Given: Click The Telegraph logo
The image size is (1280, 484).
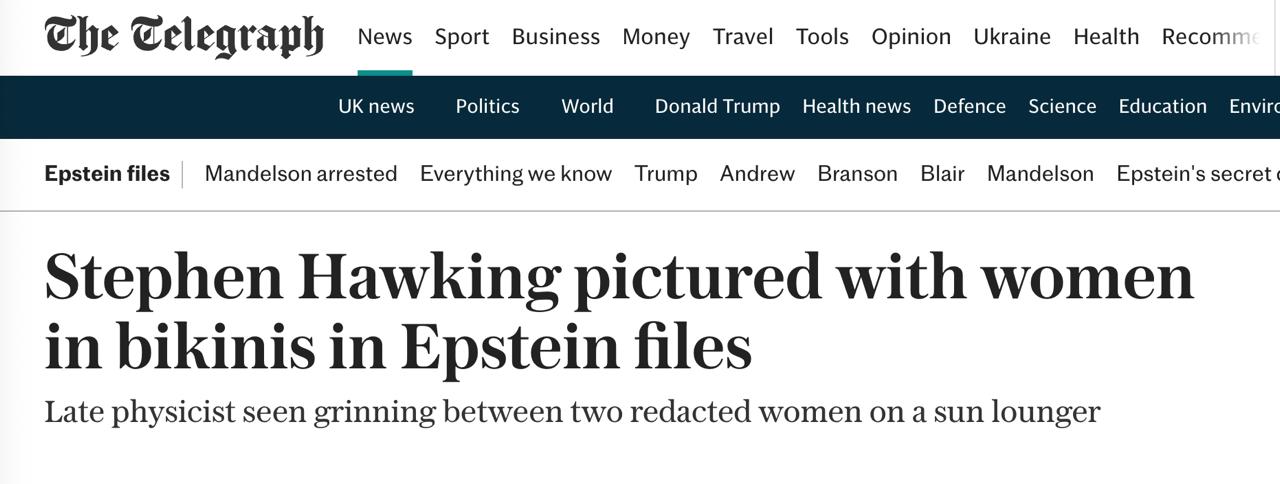Looking at the screenshot, I should [184, 37].
